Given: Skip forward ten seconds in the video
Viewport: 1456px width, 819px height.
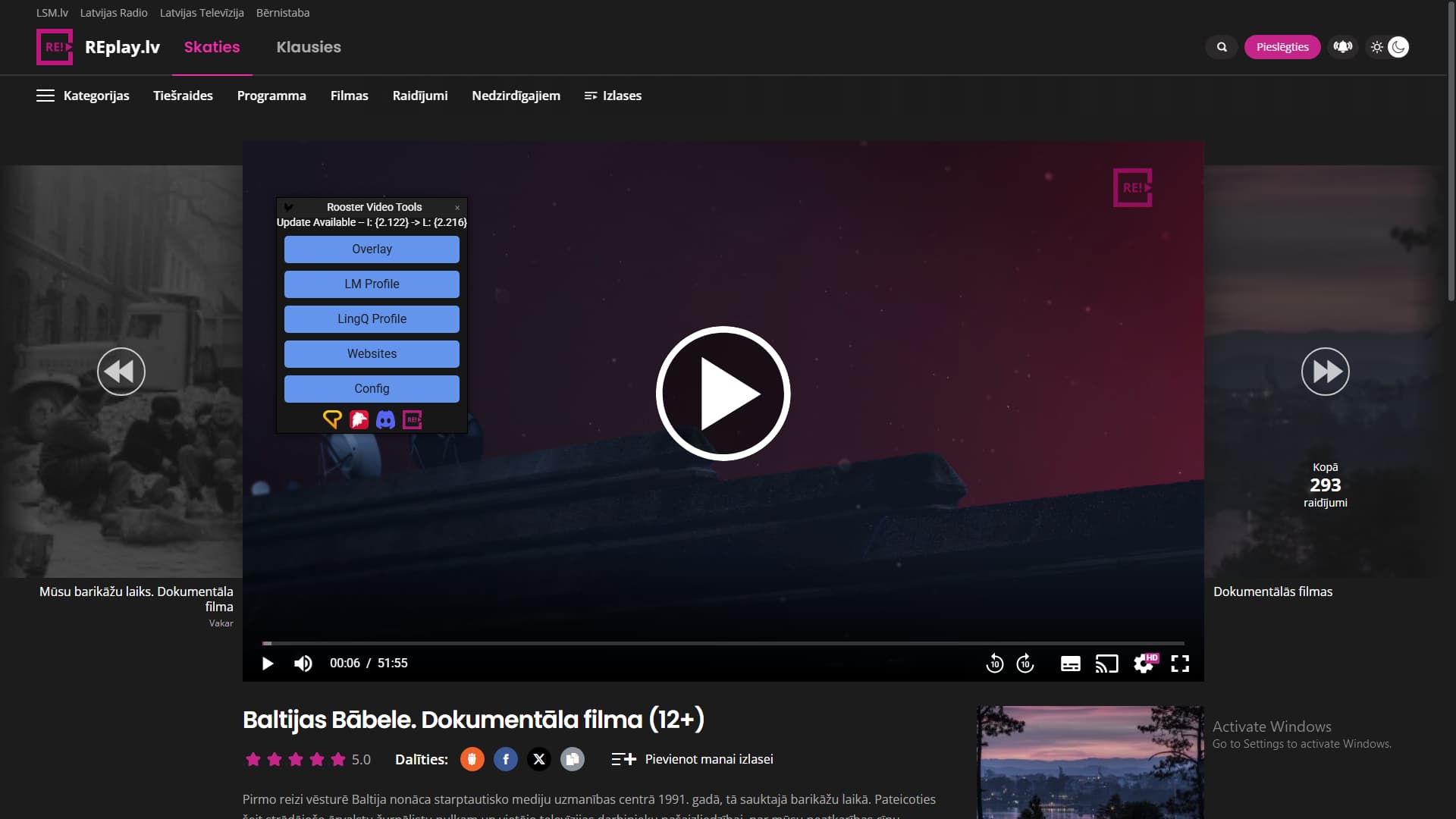Looking at the screenshot, I should click(1025, 664).
